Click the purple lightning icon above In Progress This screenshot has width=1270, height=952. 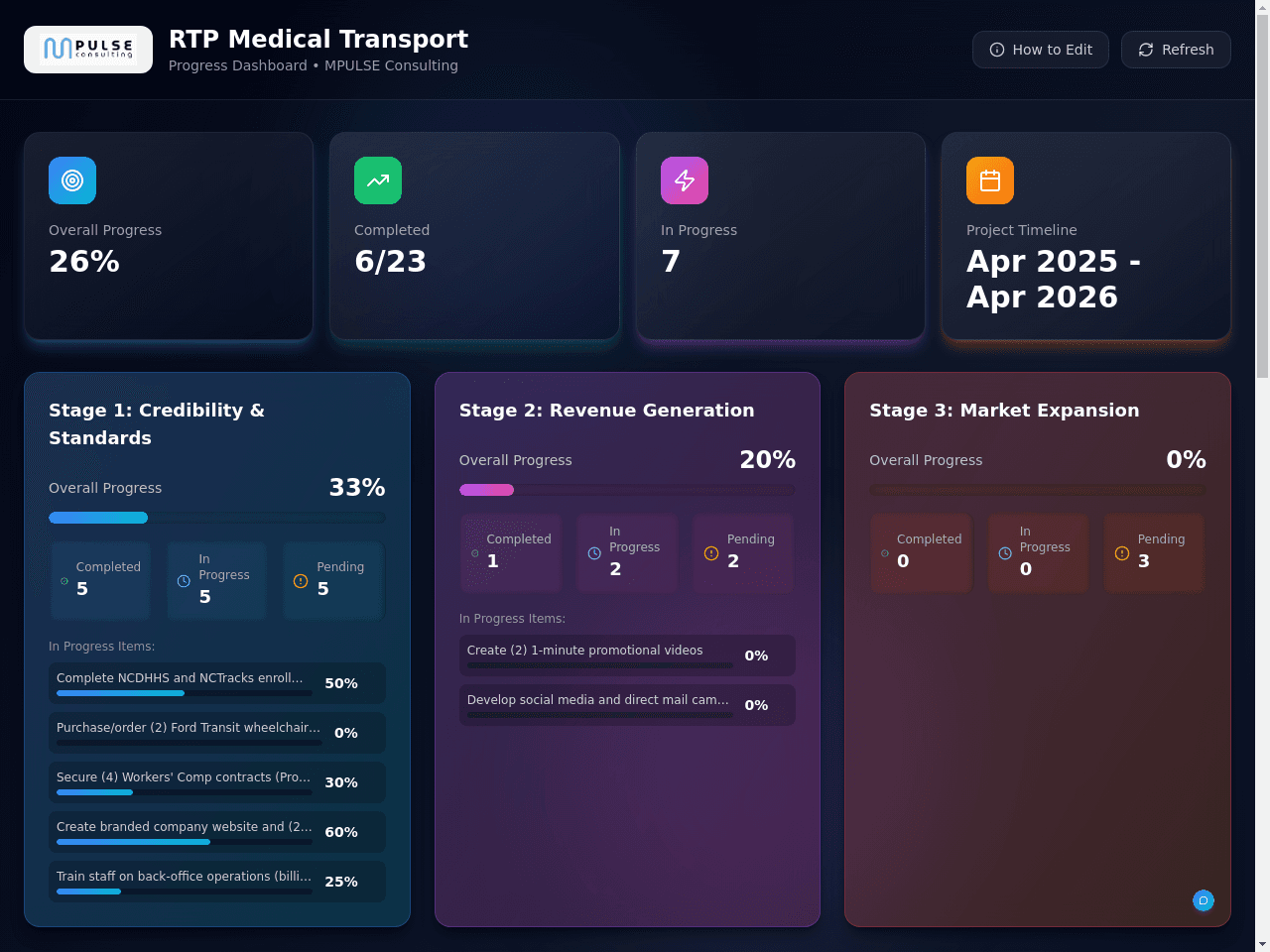tap(685, 180)
